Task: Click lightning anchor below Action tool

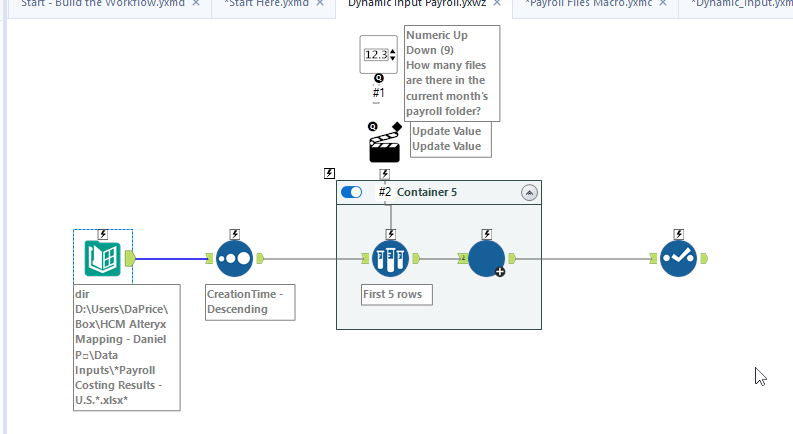Action: 385,174
